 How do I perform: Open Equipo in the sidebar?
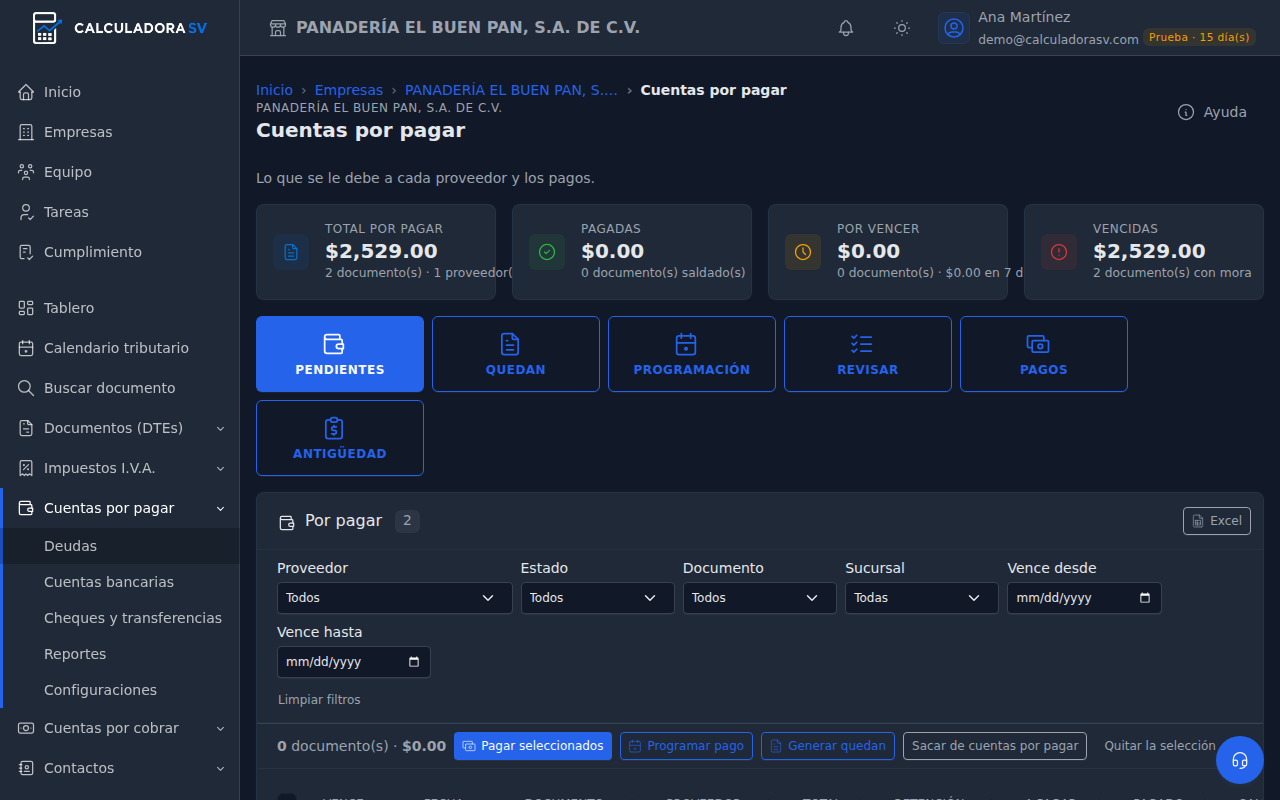coord(120,172)
